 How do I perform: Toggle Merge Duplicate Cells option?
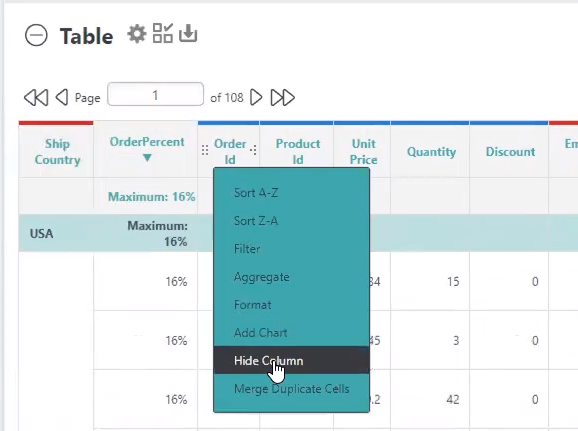point(292,389)
